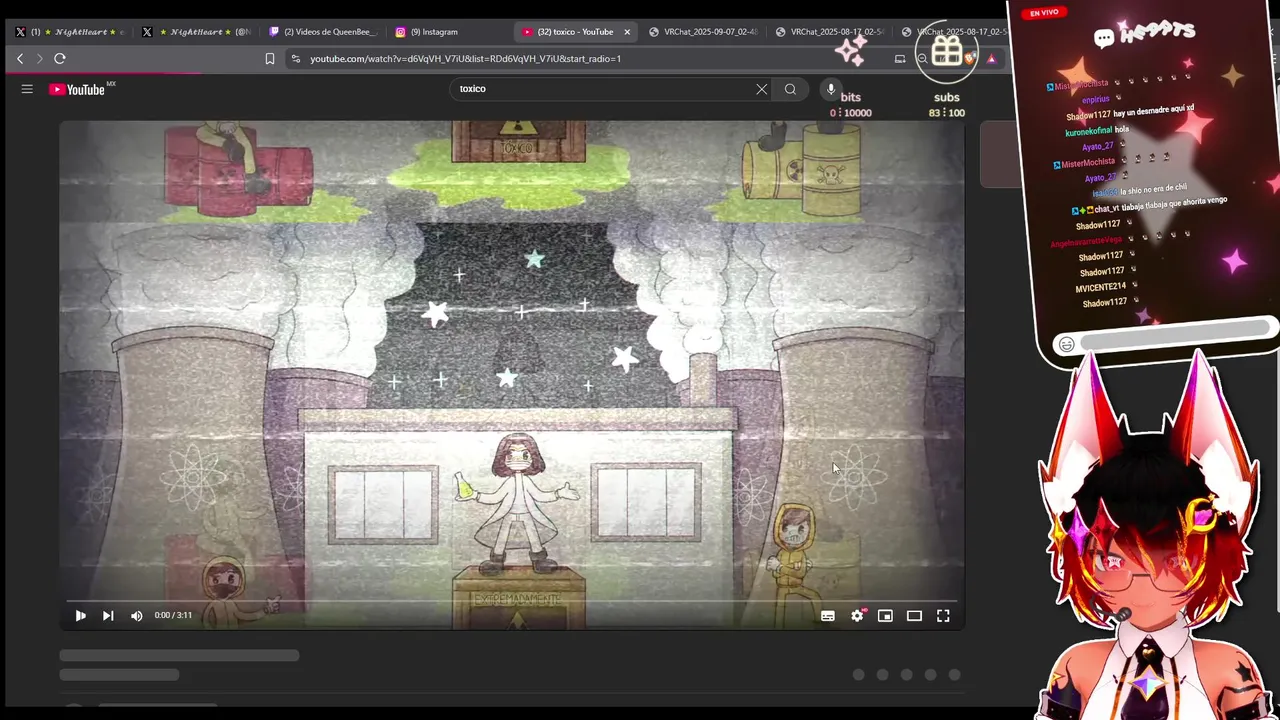Open the player settings gear
The height and width of the screenshot is (720, 1280).
click(x=857, y=616)
